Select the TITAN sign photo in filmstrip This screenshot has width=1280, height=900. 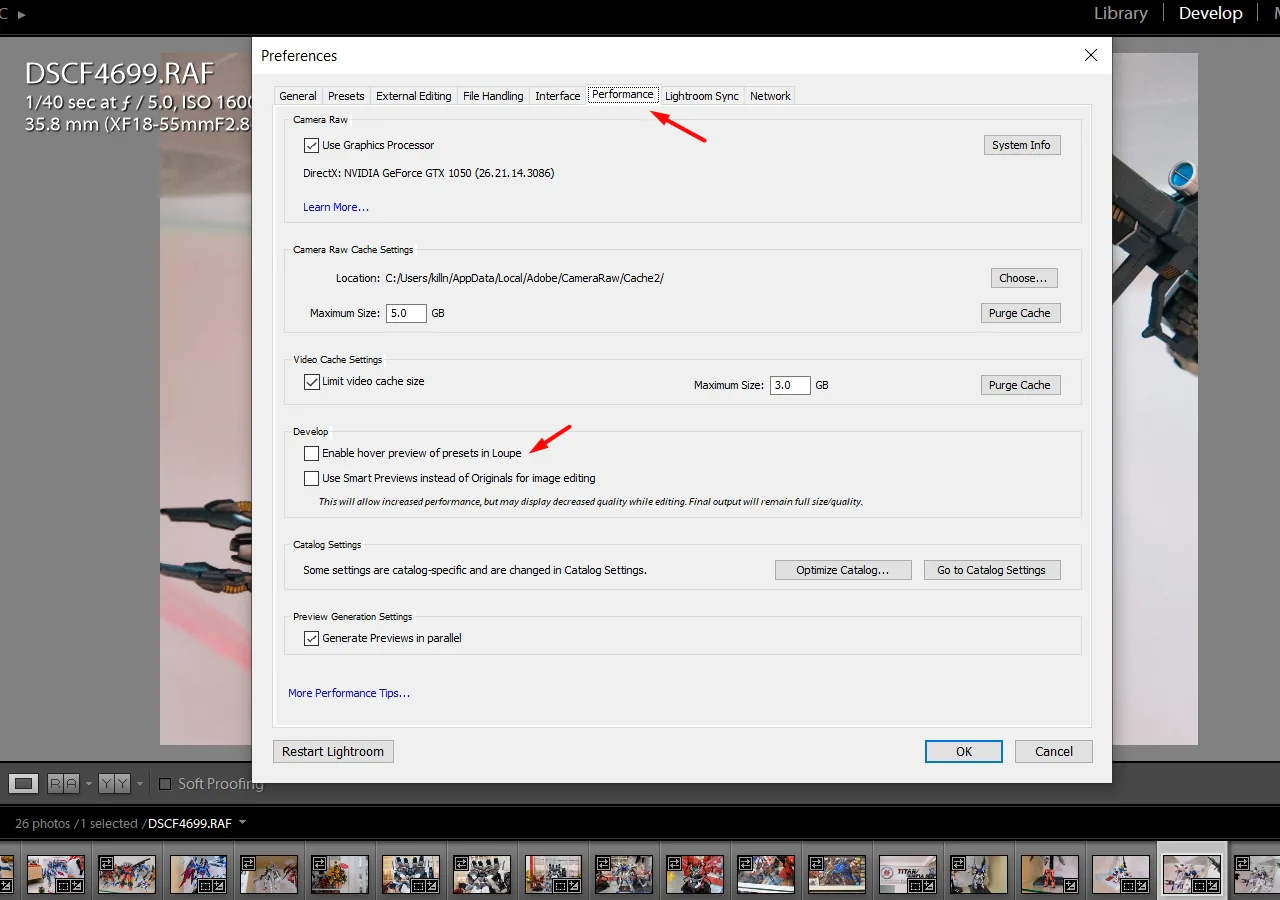tap(908, 874)
